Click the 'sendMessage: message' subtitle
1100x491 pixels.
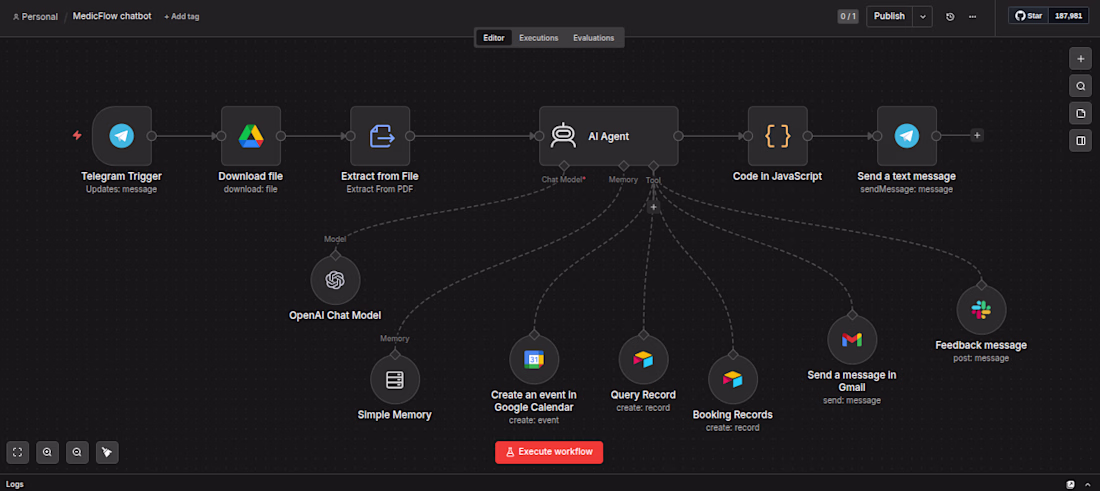click(x=906, y=189)
